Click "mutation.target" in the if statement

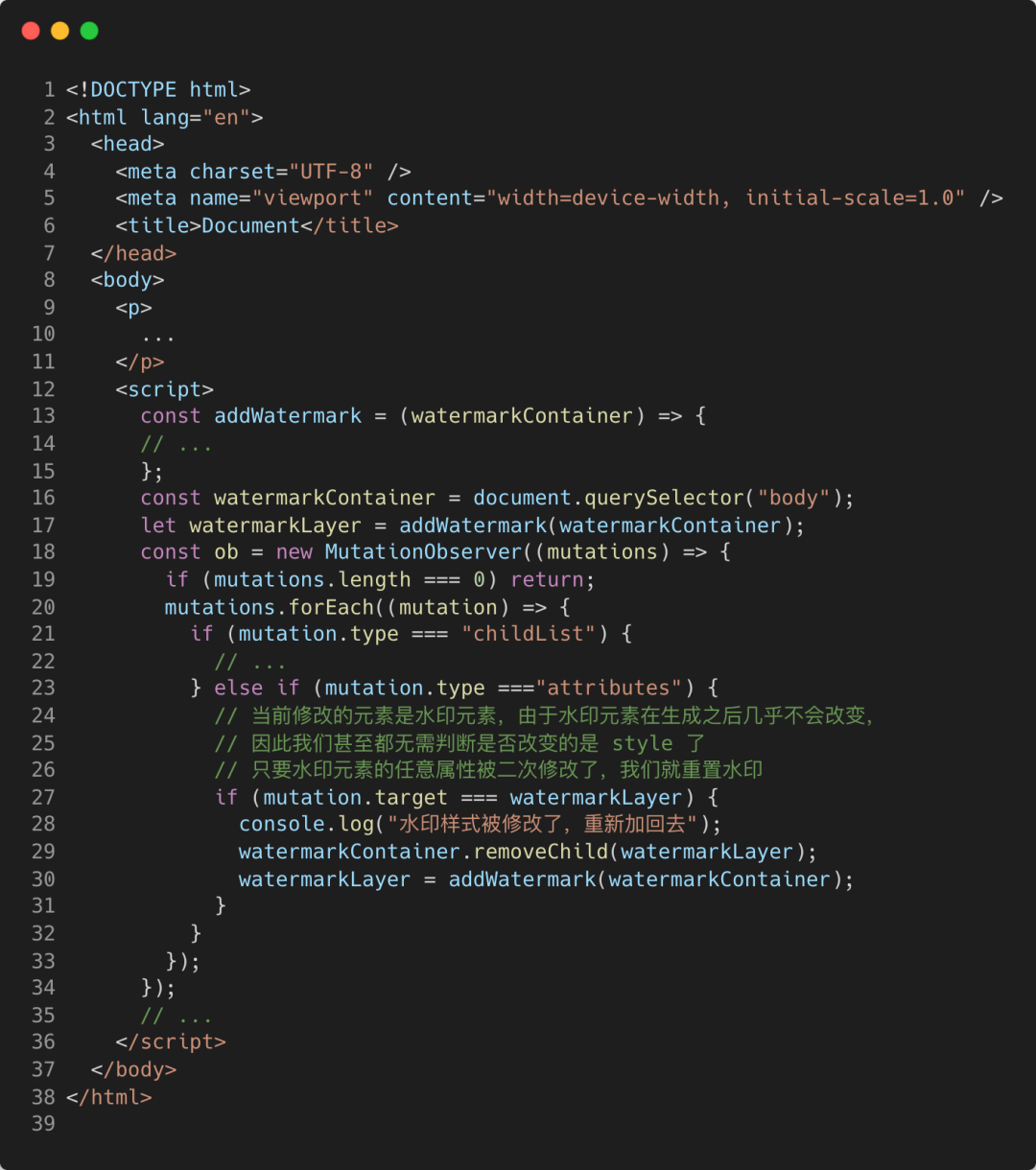[x=356, y=798]
